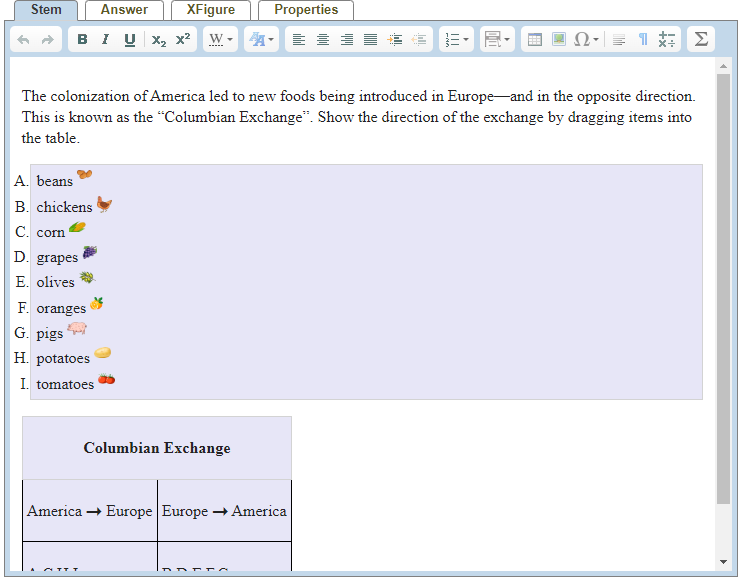738x584 pixels.
Task: Decrease paragraph indent
Action: click(x=418, y=40)
